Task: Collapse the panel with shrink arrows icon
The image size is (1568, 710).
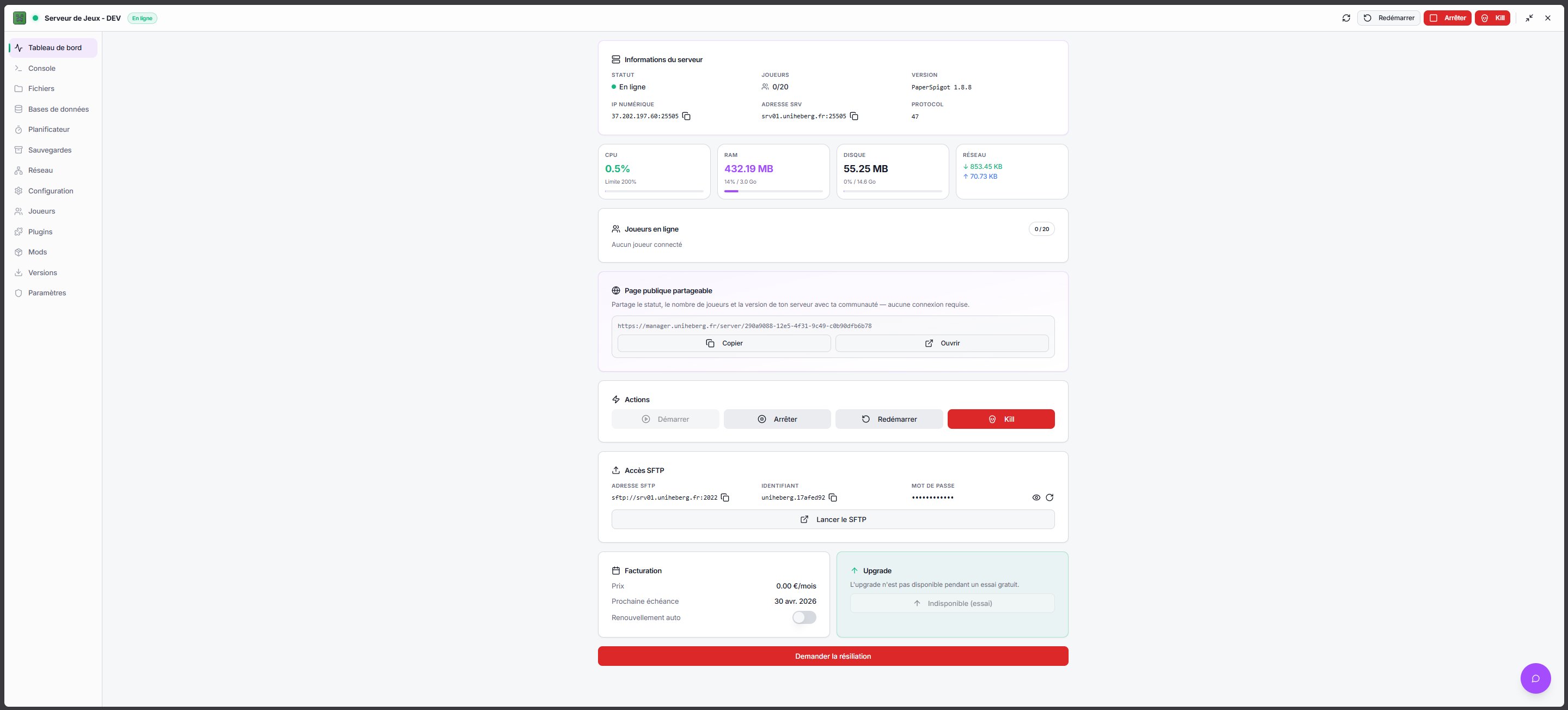Action: (x=1529, y=19)
